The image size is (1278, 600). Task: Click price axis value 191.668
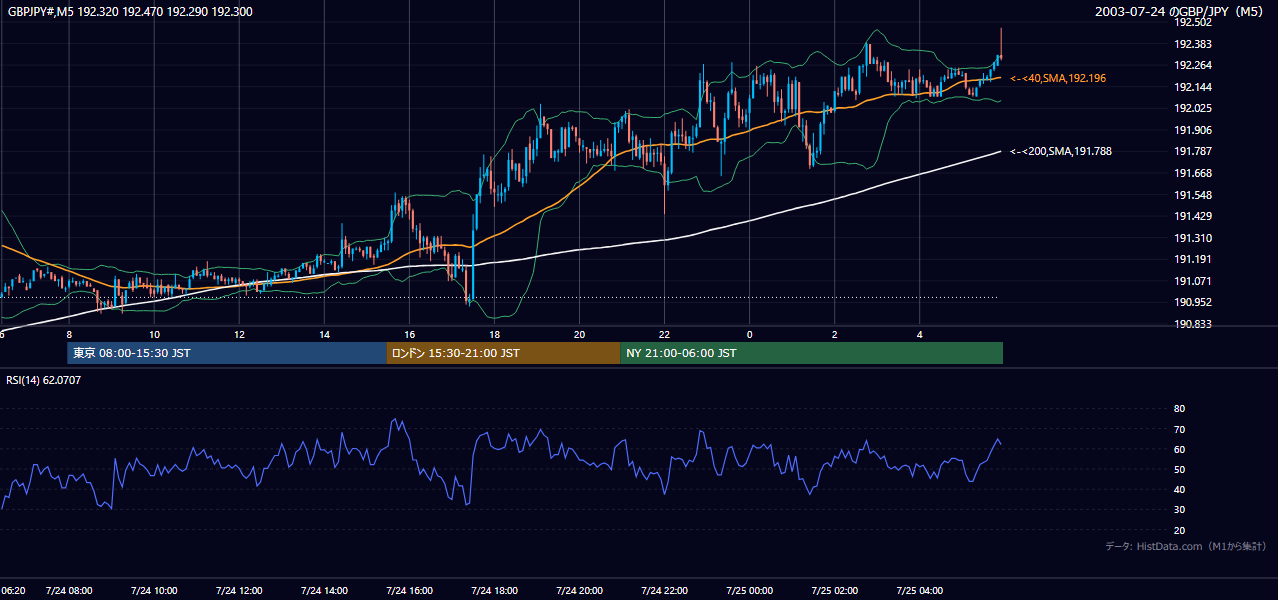click(x=1193, y=173)
